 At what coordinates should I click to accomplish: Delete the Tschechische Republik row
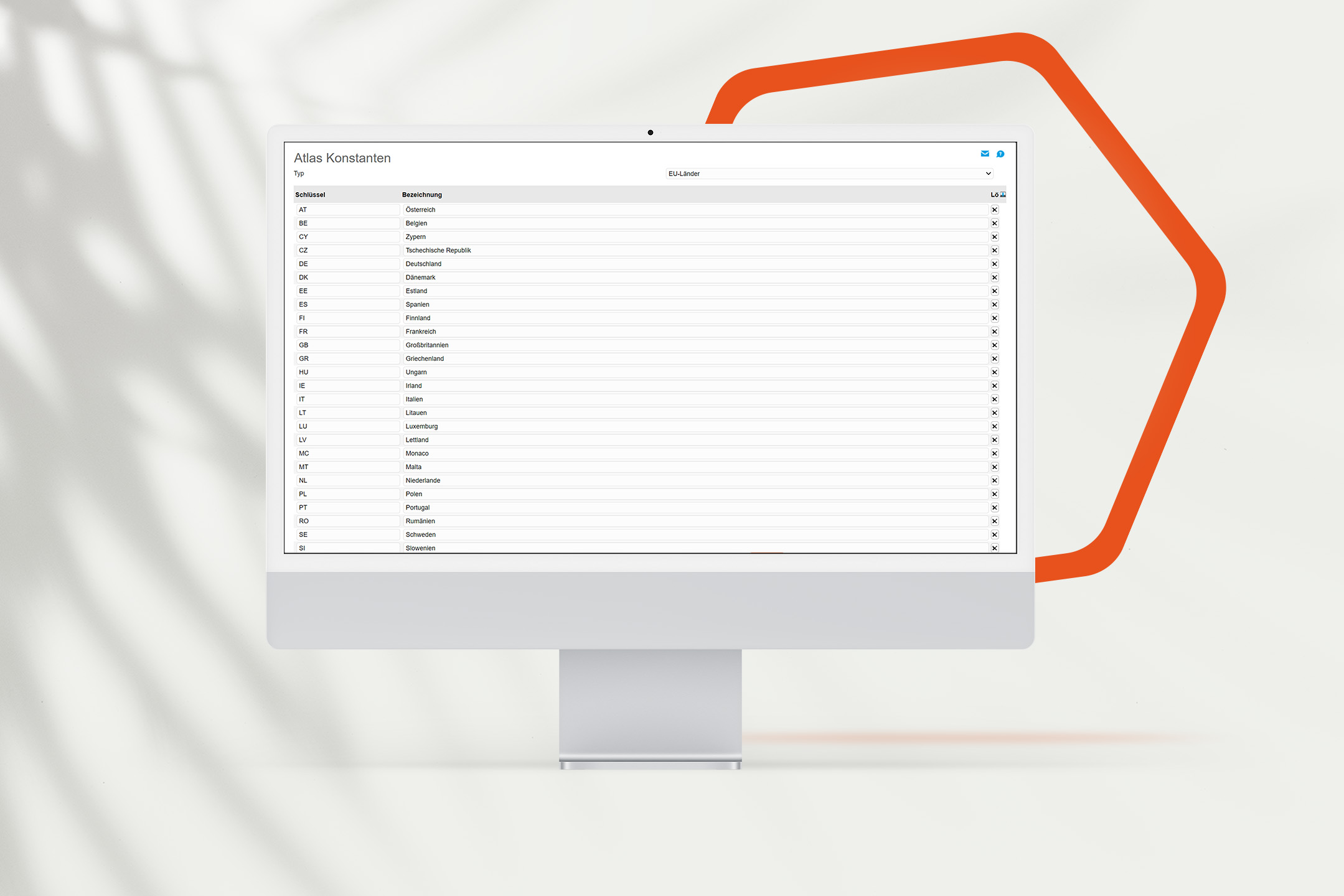coord(995,250)
